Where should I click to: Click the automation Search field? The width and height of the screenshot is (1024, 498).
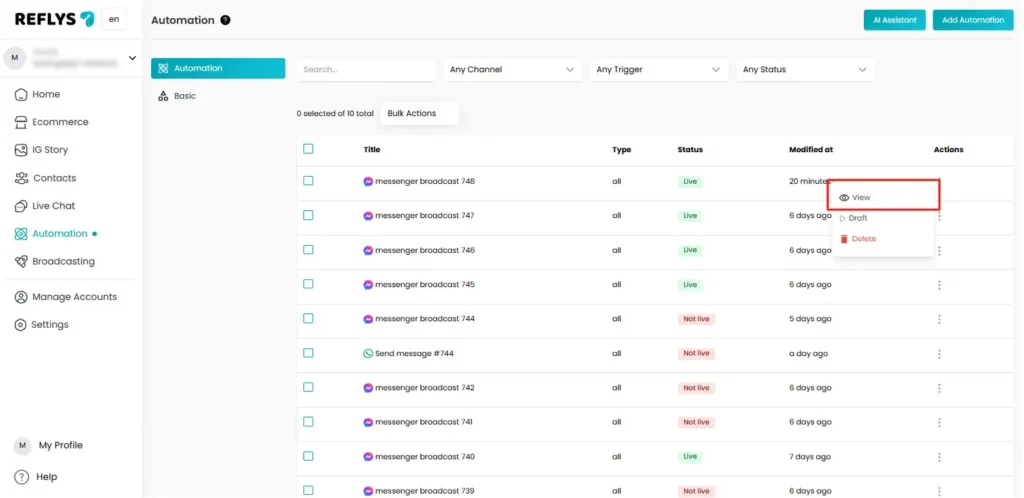pos(366,69)
